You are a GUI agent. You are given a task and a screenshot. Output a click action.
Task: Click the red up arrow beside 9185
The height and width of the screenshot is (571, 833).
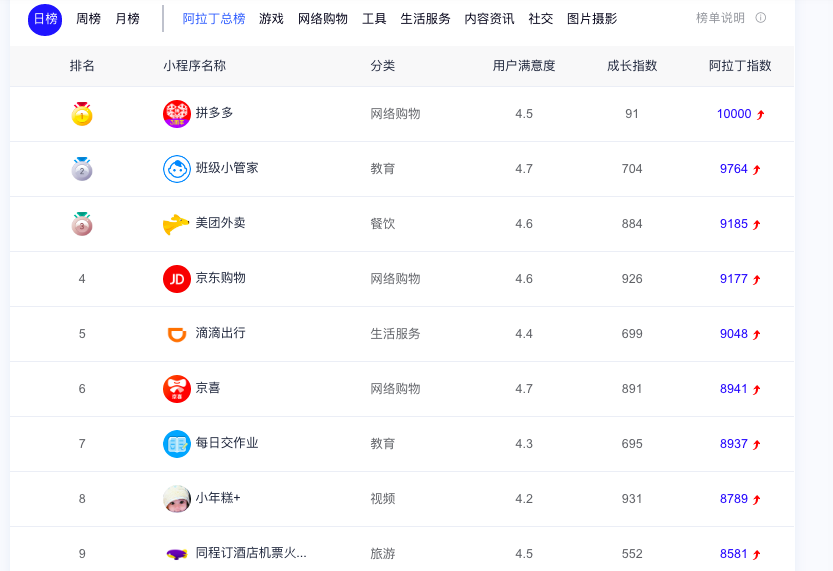click(x=756, y=224)
